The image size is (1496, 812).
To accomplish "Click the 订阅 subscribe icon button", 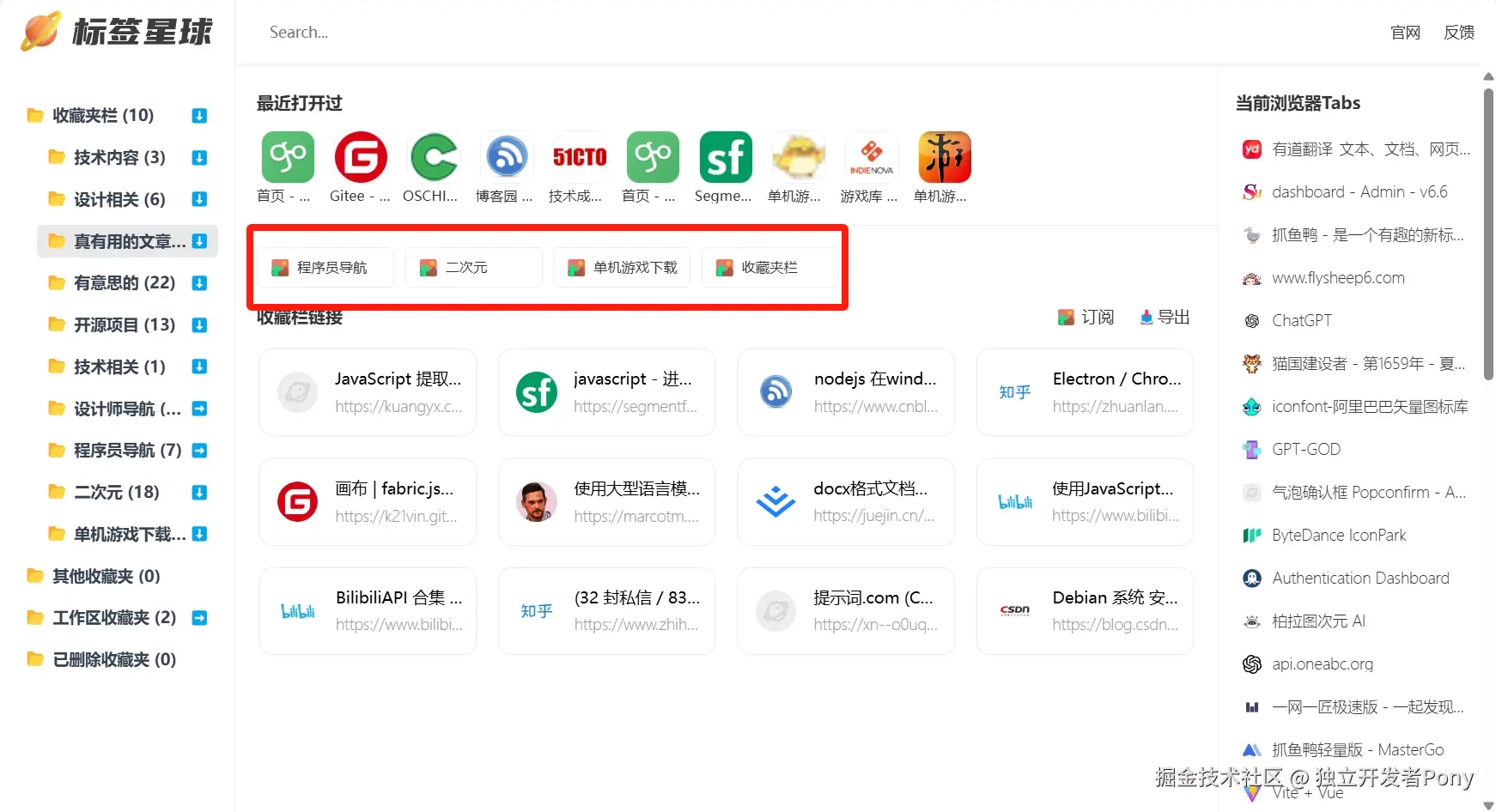I will [1086, 318].
